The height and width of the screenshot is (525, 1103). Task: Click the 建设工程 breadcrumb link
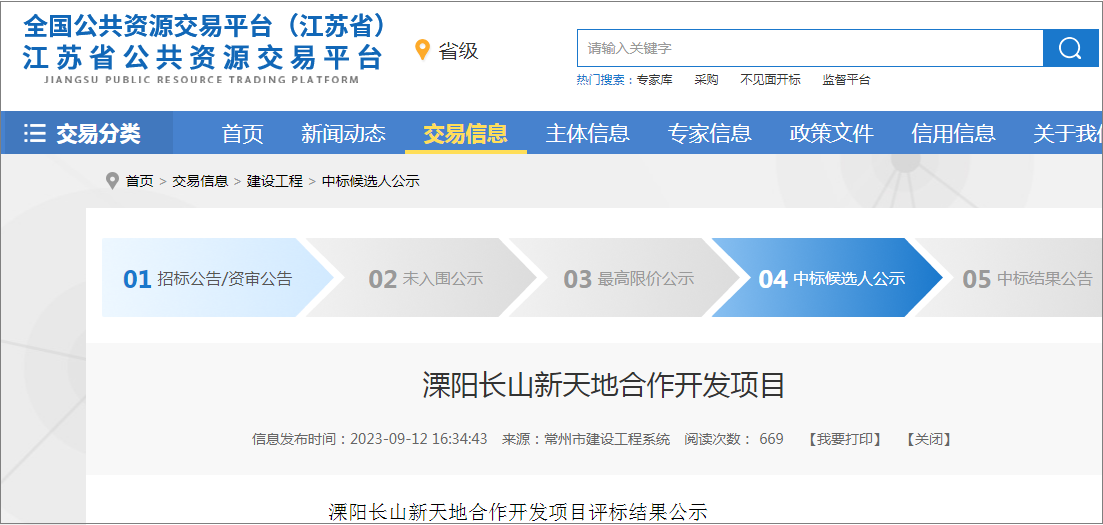point(275,181)
